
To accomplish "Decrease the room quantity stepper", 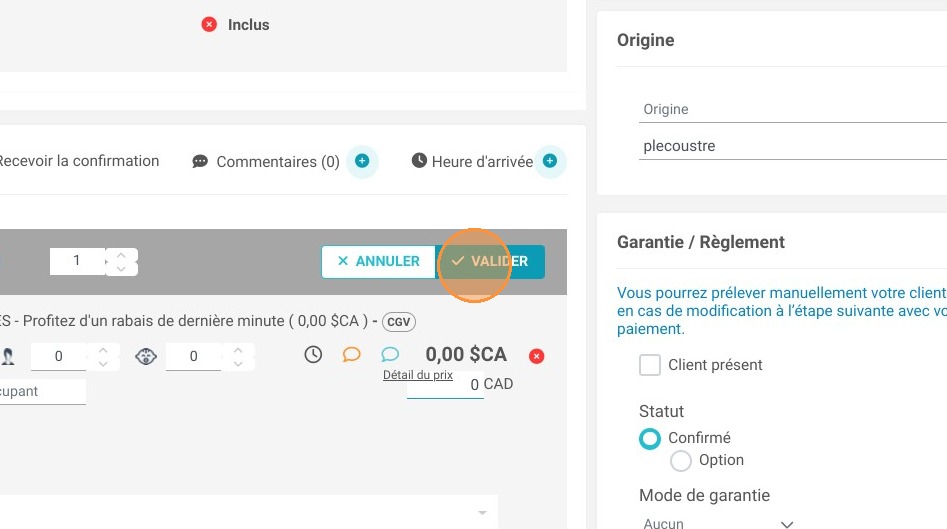I will point(121,269).
